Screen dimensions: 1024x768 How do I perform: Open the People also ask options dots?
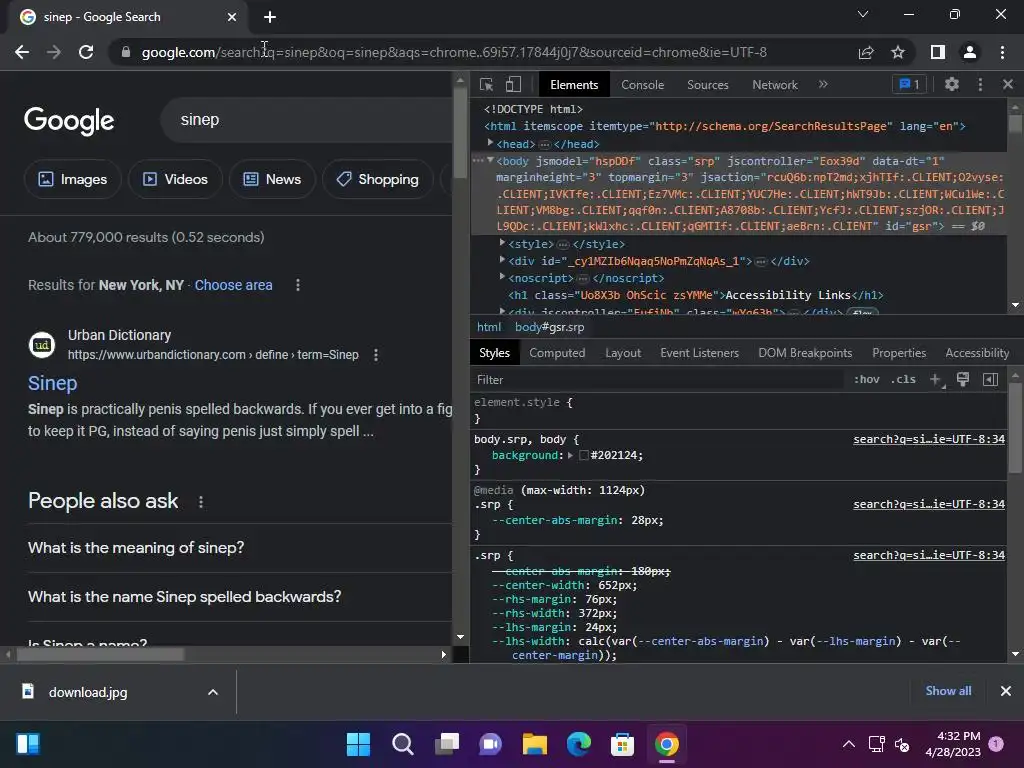(x=200, y=502)
